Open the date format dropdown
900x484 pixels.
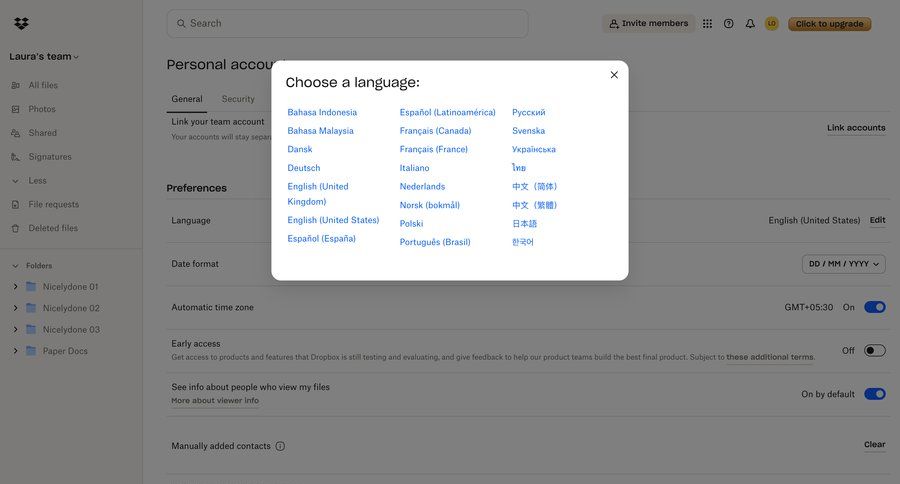[x=844, y=264]
